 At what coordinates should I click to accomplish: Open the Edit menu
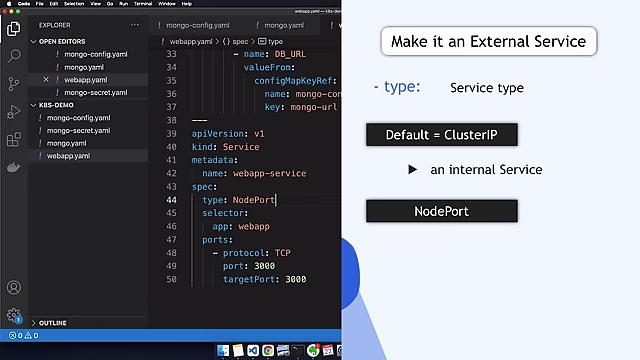[54, 4]
